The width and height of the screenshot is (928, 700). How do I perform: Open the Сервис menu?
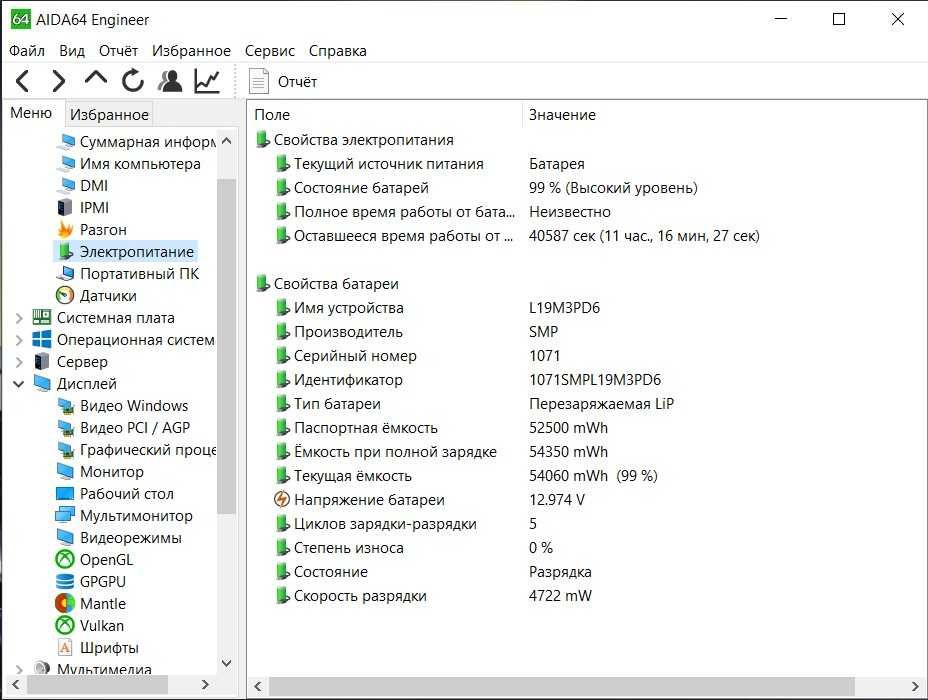(x=269, y=51)
